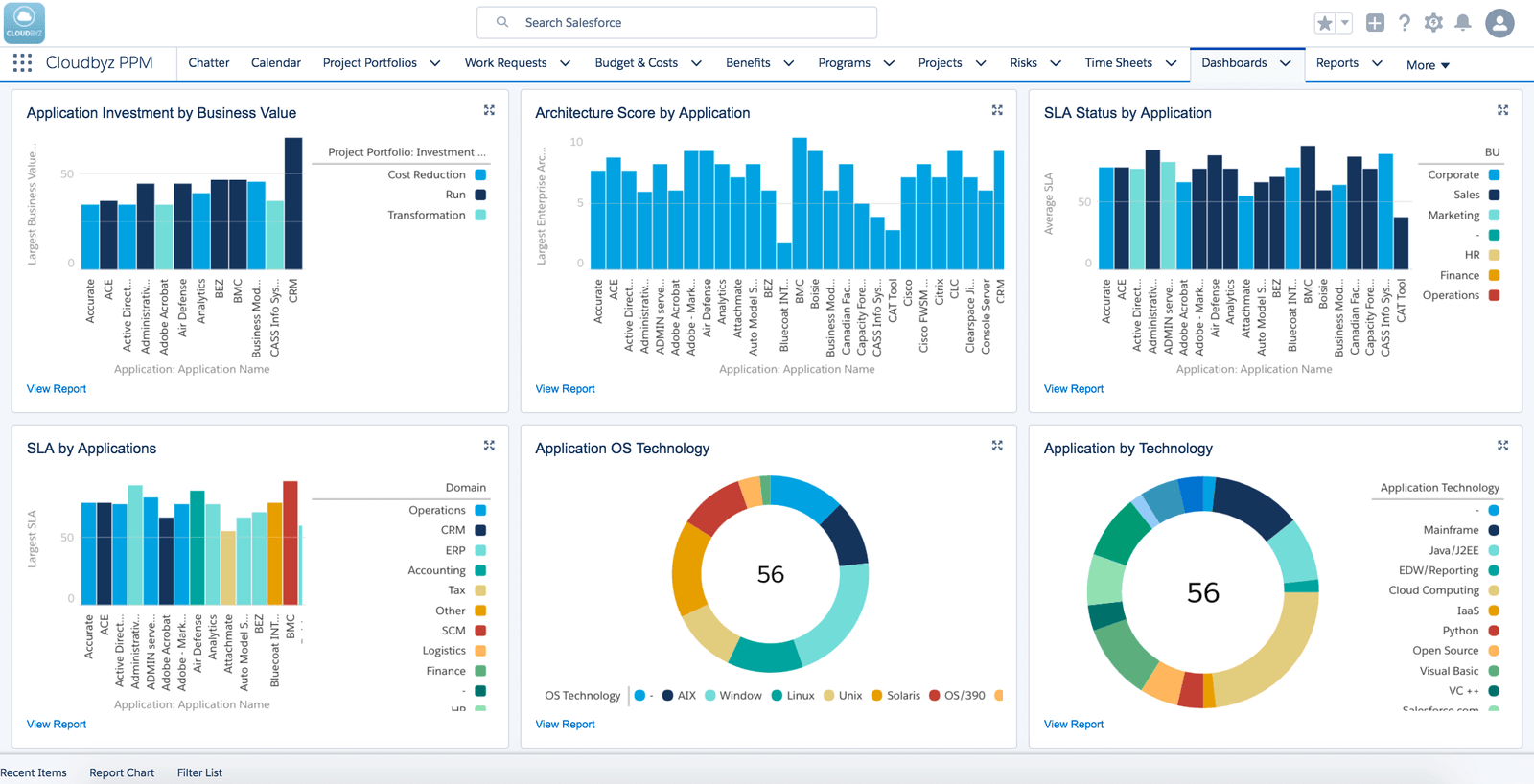Switch to the Chatter tab

point(208,63)
